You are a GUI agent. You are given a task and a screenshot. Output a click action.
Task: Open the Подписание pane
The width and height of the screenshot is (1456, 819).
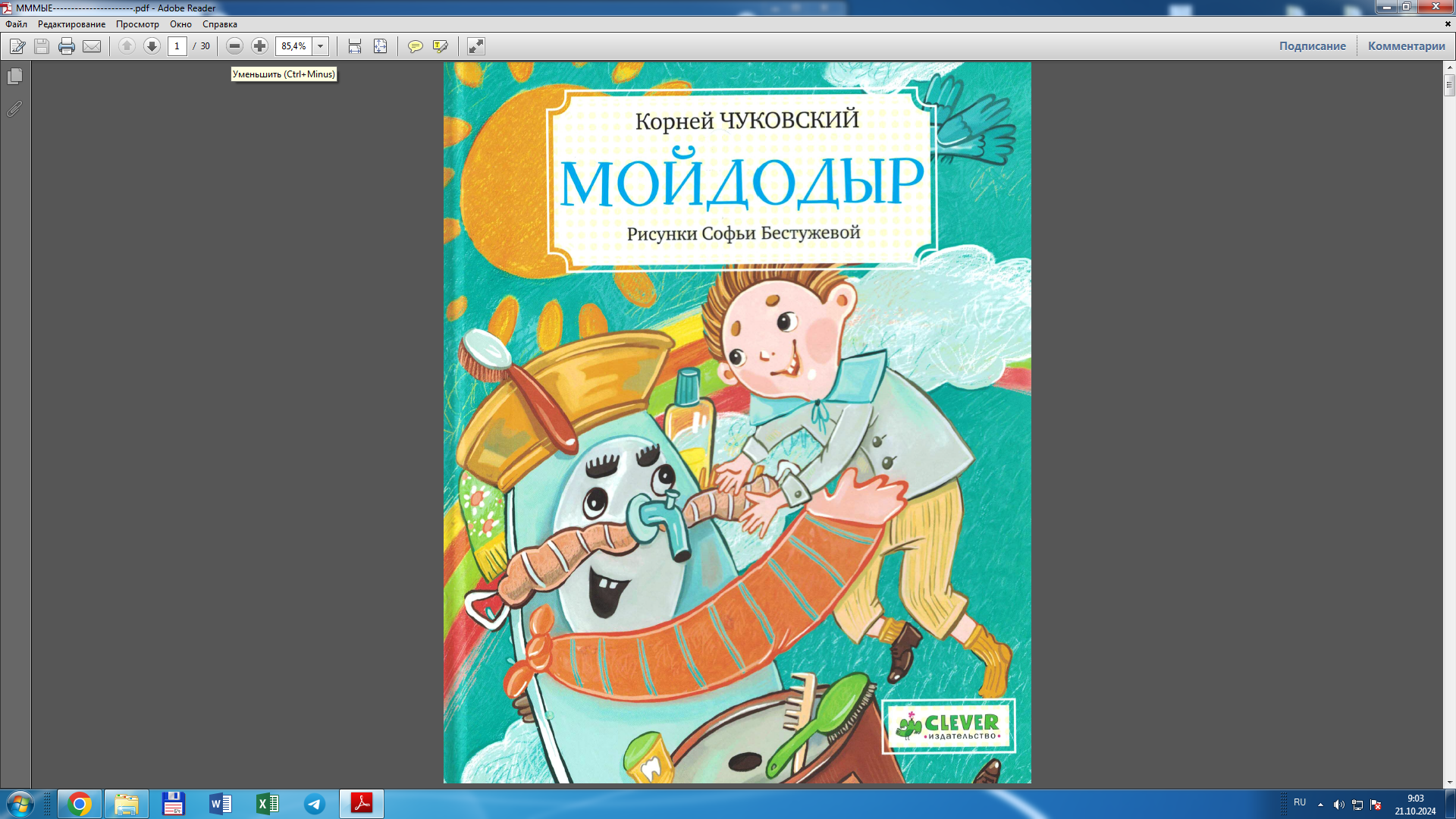click(1312, 46)
